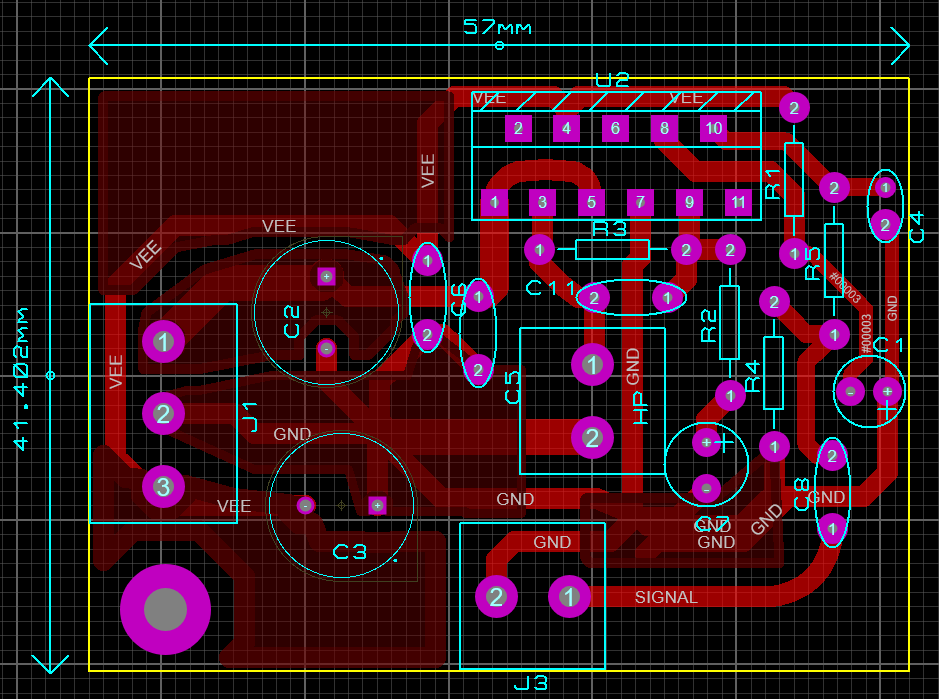Click the 57mm width dimension label
The height and width of the screenshot is (699, 939).
point(497,27)
